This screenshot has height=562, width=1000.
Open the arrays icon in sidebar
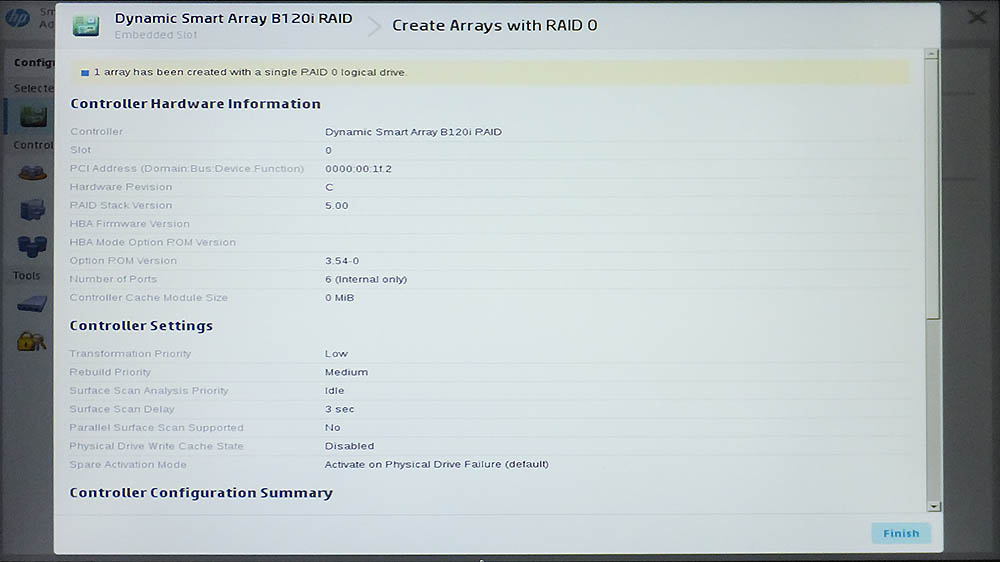pos(32,172)
